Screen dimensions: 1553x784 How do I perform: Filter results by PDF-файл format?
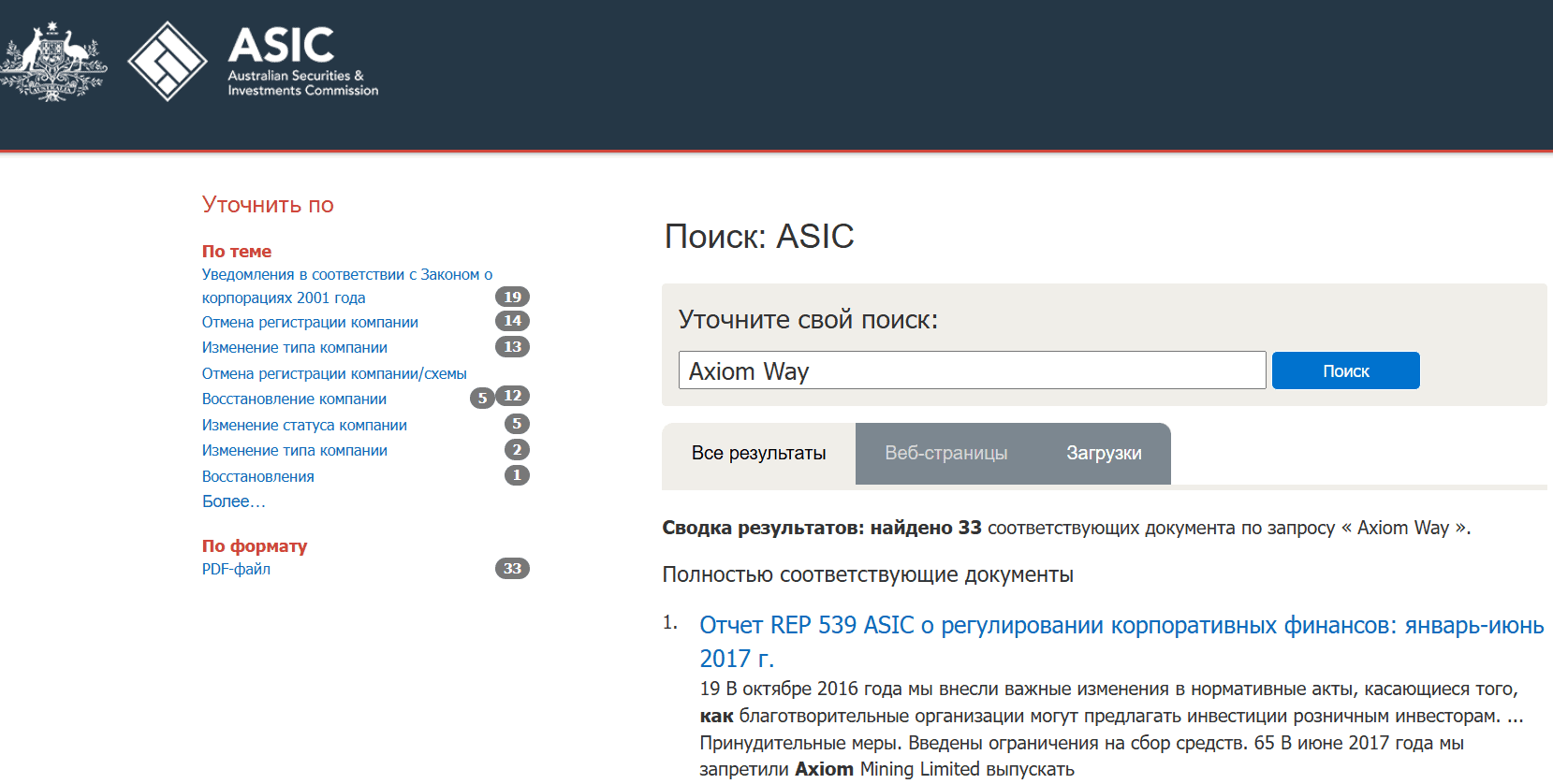coord(236,569)
